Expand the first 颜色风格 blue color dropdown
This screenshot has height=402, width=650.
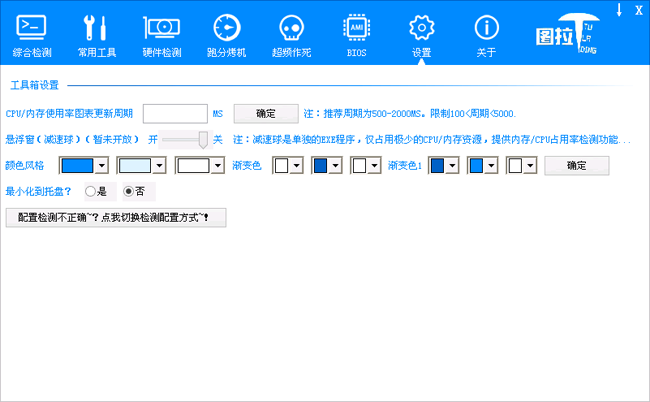point(101,166)
